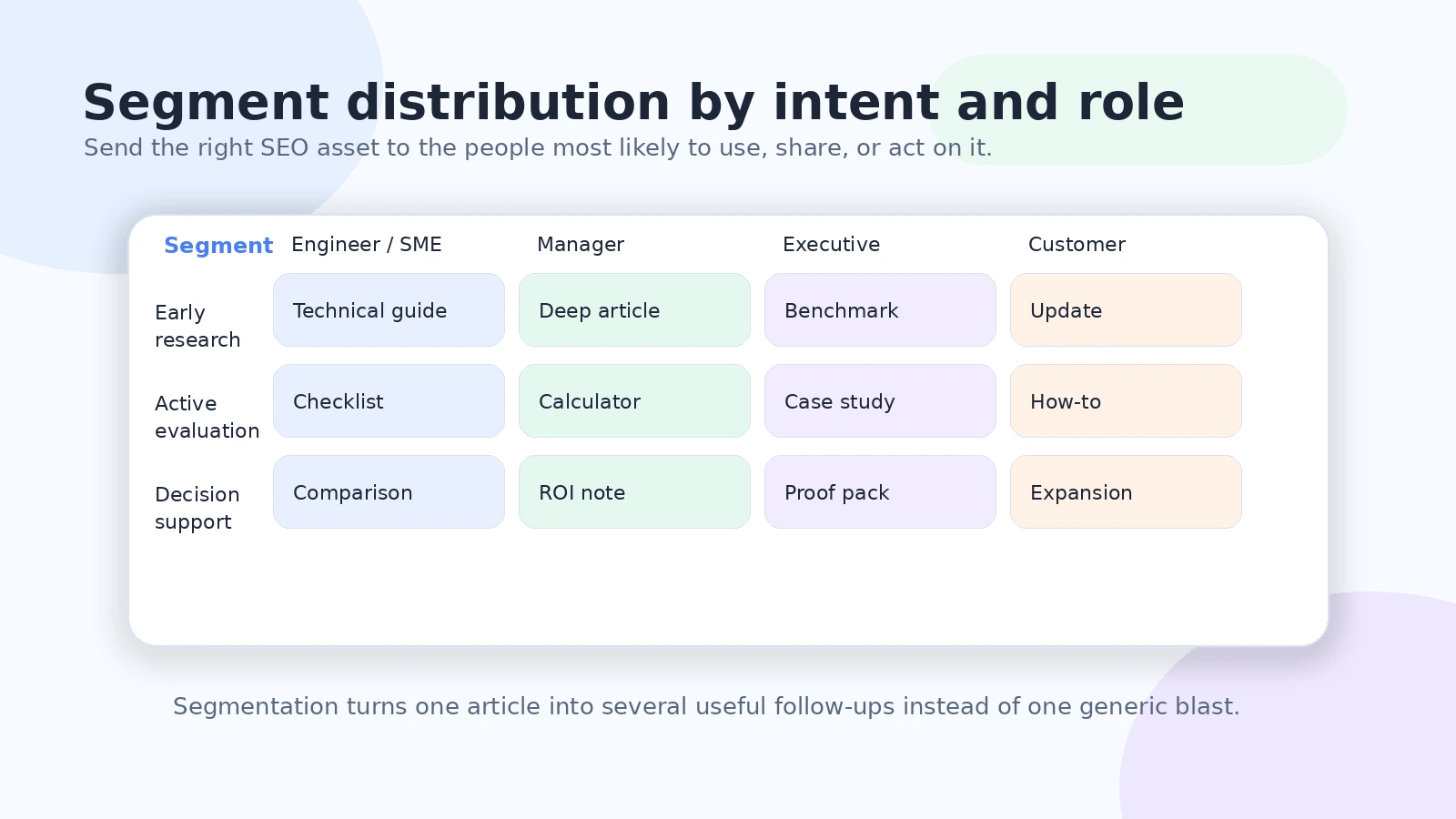Viewport: 1456px width, 819px height.
Task: Select the 'Active evaluation' row label
Action: pyautogui.click(x=207, y=417)
